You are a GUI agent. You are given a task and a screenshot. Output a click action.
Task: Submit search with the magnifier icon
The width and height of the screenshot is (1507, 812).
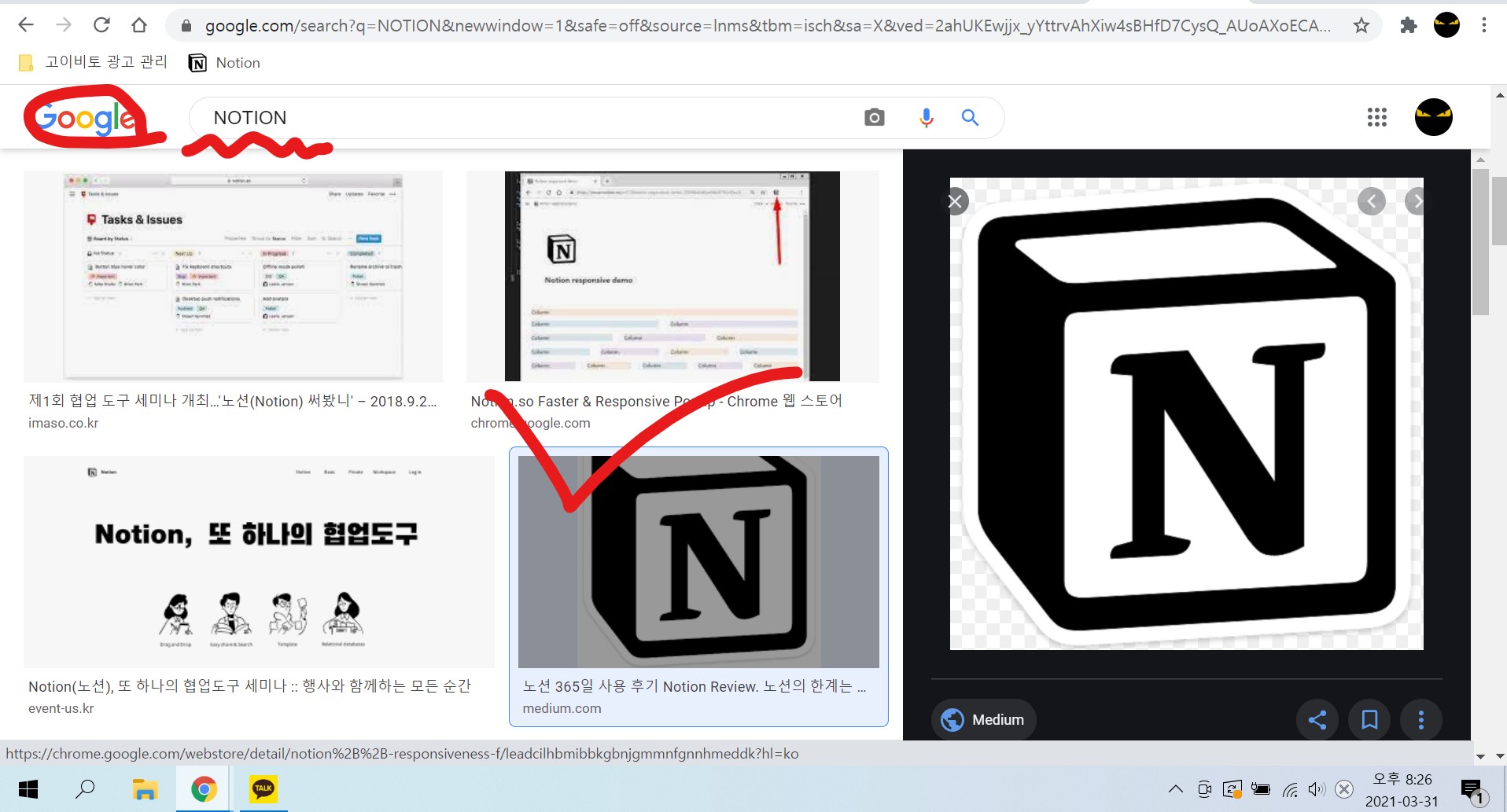pos(970,118)
